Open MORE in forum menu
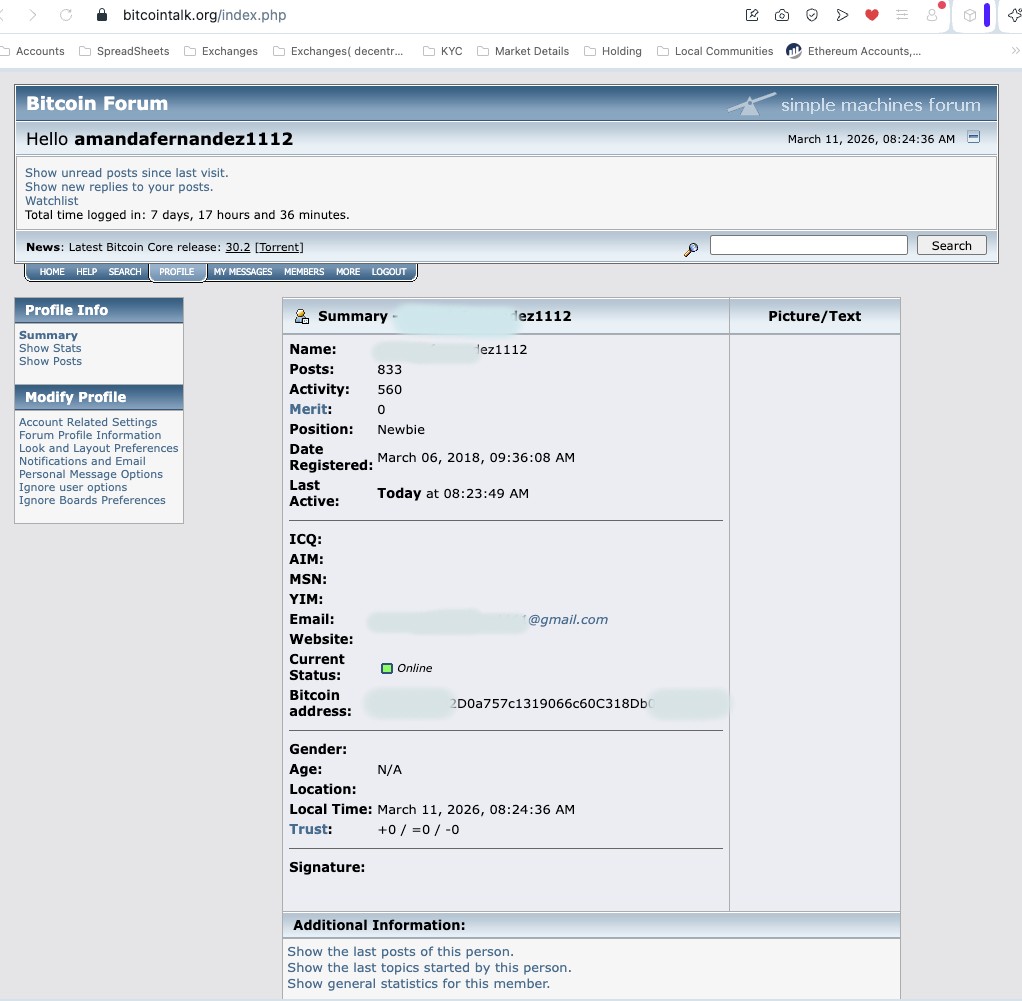This screenshot has width=1022, height=1001. tap(348, 272)
